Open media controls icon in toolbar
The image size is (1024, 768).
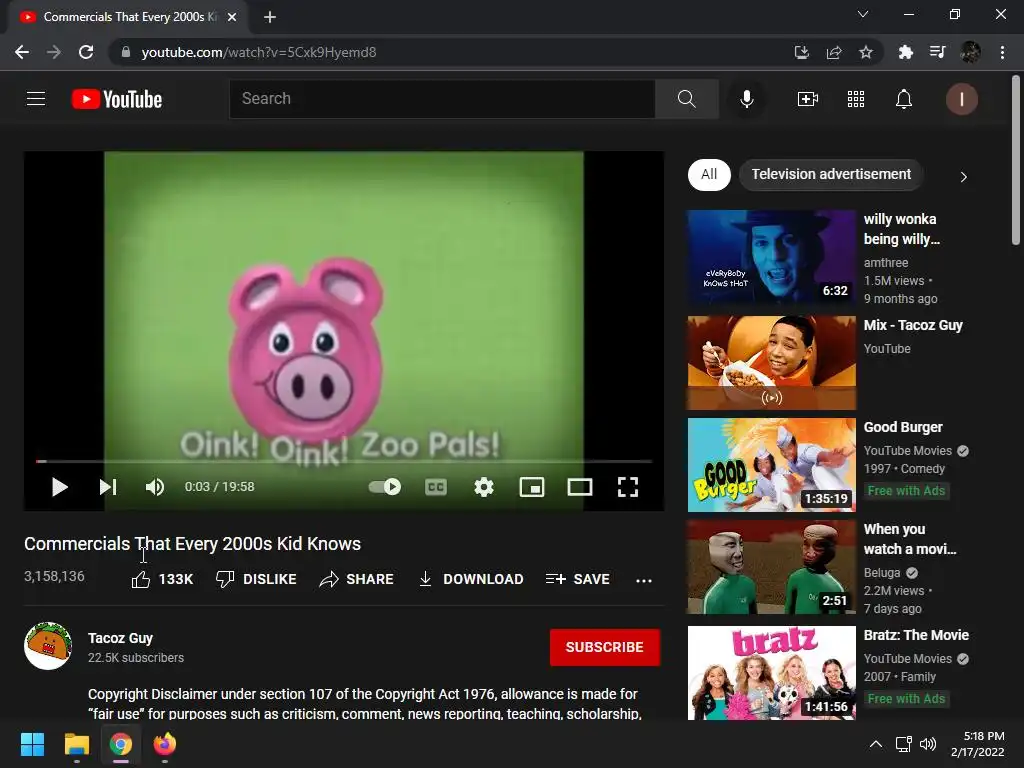[x=937, y=52]
